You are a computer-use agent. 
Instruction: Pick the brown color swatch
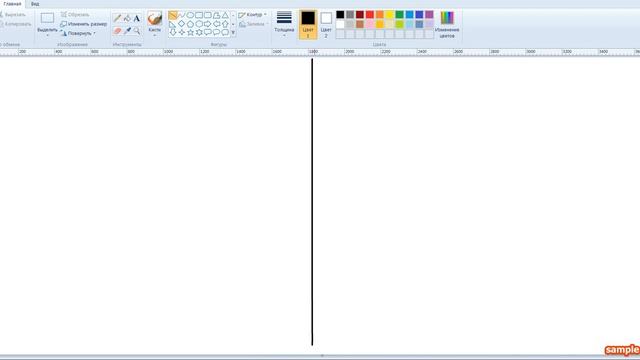[x=360, y=24]
